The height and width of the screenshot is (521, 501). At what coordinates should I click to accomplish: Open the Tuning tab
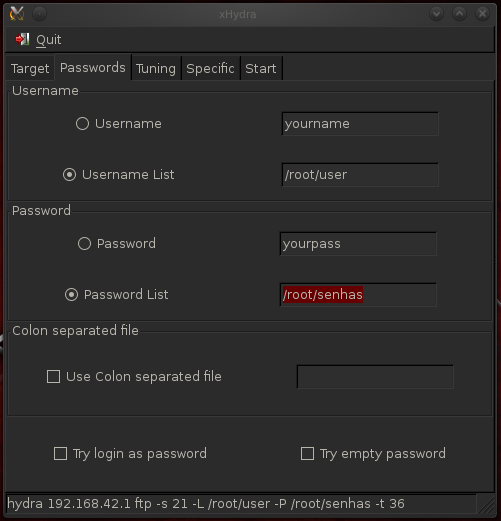coord(156,69)
